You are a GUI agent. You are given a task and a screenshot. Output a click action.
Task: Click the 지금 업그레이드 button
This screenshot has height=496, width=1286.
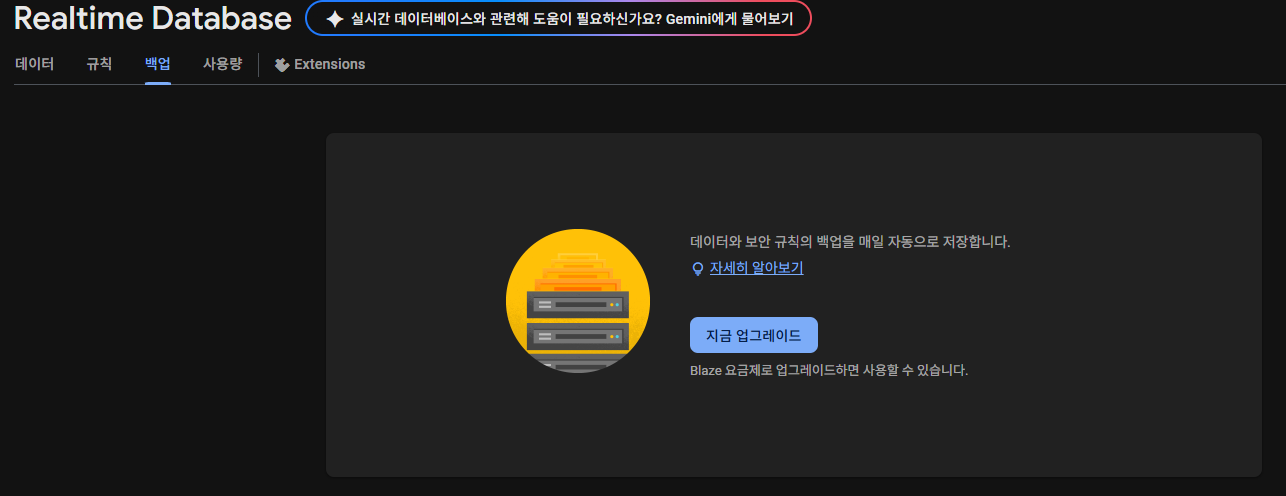tap(754, 335)
